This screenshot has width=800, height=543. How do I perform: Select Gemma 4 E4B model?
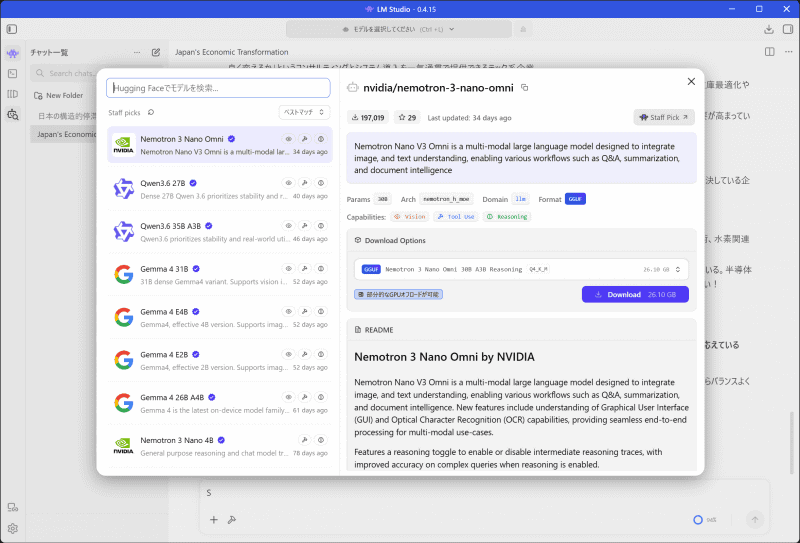click(x=219, y=317)
